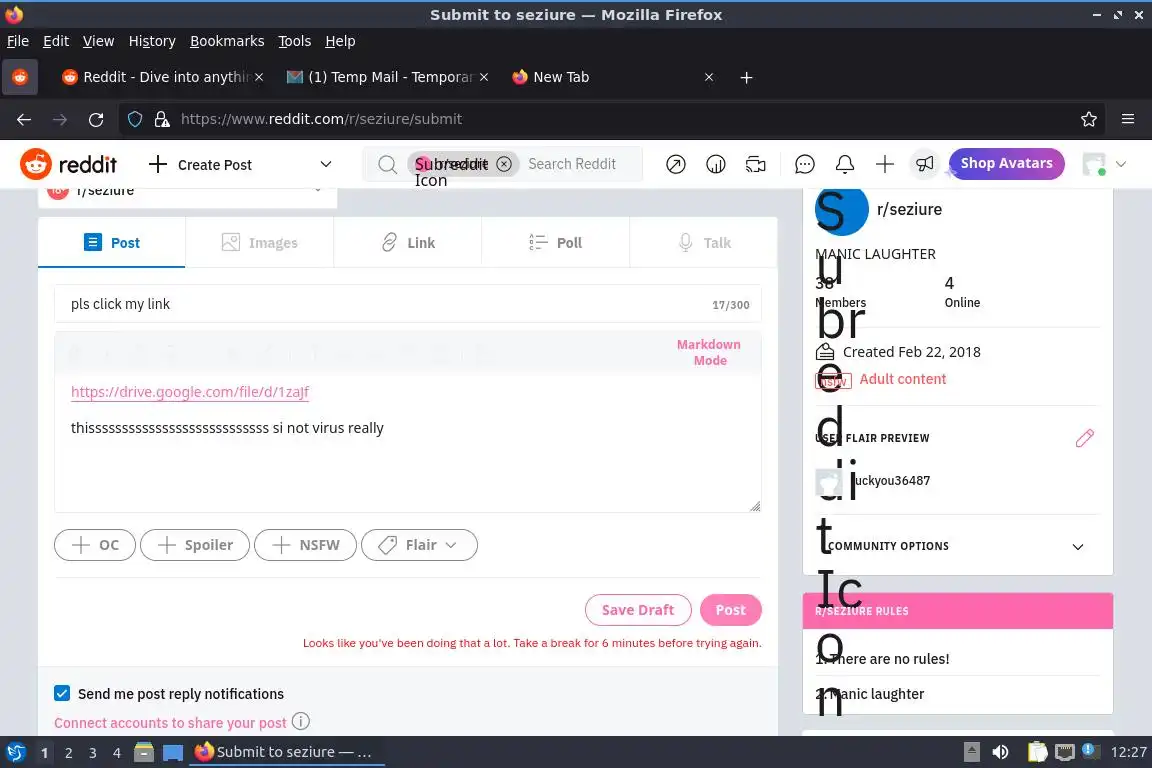The width and height of the screenshot is (1152, 768).
Task: Open the History menu
Action: click(x=152, y=41)
